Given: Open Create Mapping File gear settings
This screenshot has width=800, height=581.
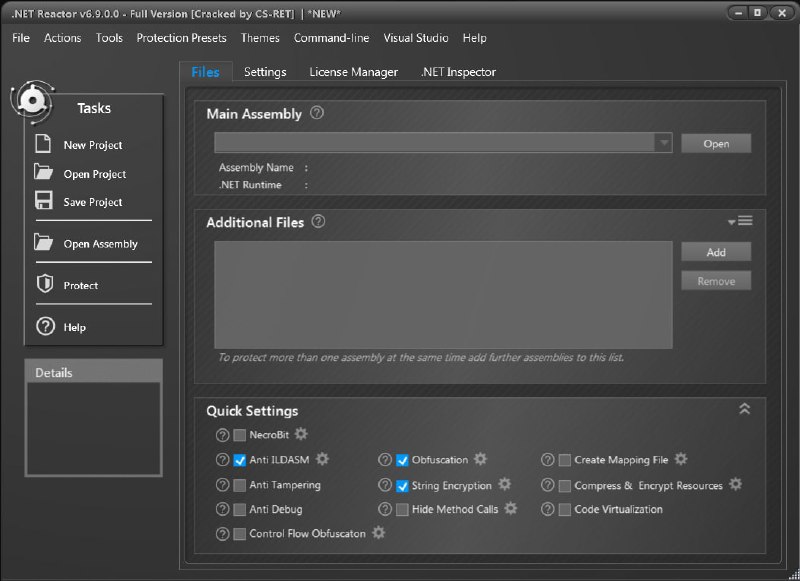Looking at the screenshot, I should tap(681, 459).
